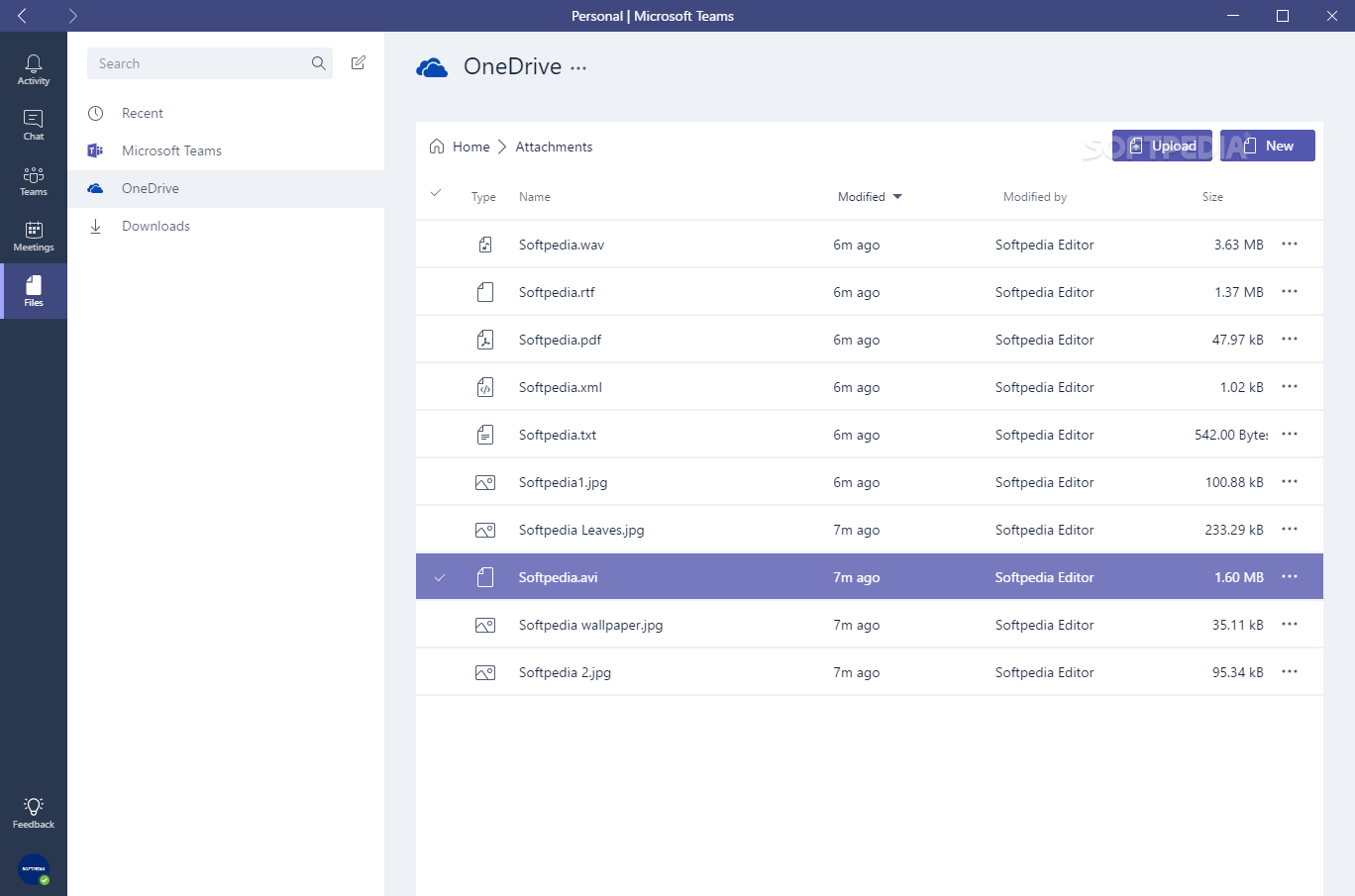This screenshot has width=1355, height=896.
Task: Click the search magnifier icon
Action: [x=318, y=63]
